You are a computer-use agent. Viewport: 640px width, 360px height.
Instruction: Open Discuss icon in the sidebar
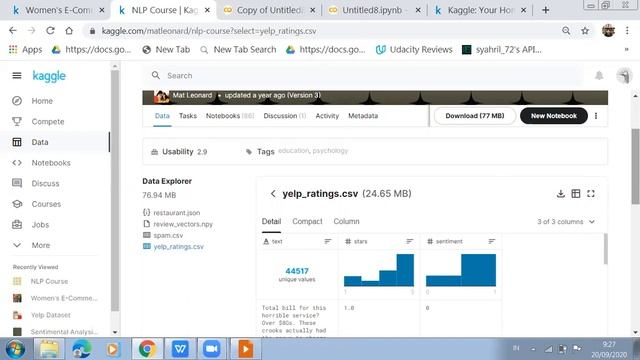click(17, 183)
